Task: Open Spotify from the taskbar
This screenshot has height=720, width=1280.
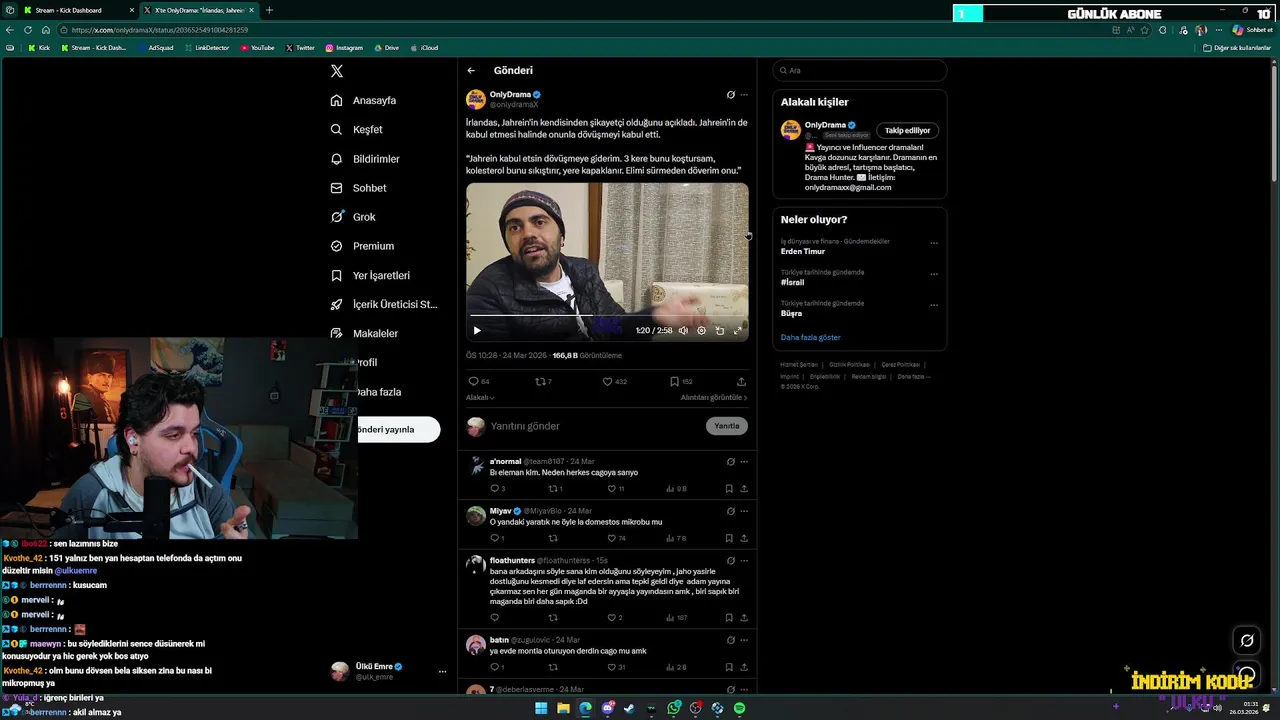Action: click(x=739, y=708)
